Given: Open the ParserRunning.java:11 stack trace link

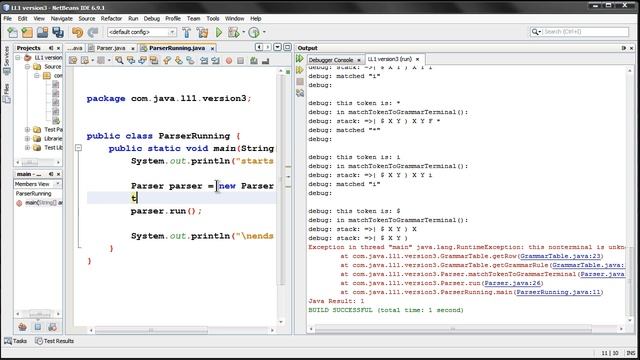Looking at the screenshot, I should point(558,292).
